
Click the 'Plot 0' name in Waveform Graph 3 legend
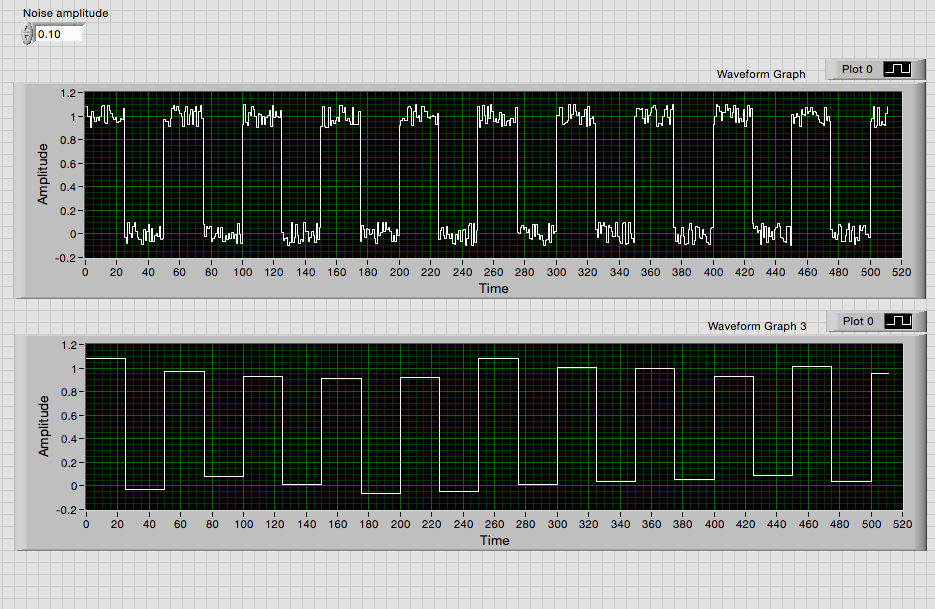[x=858, y=321]
